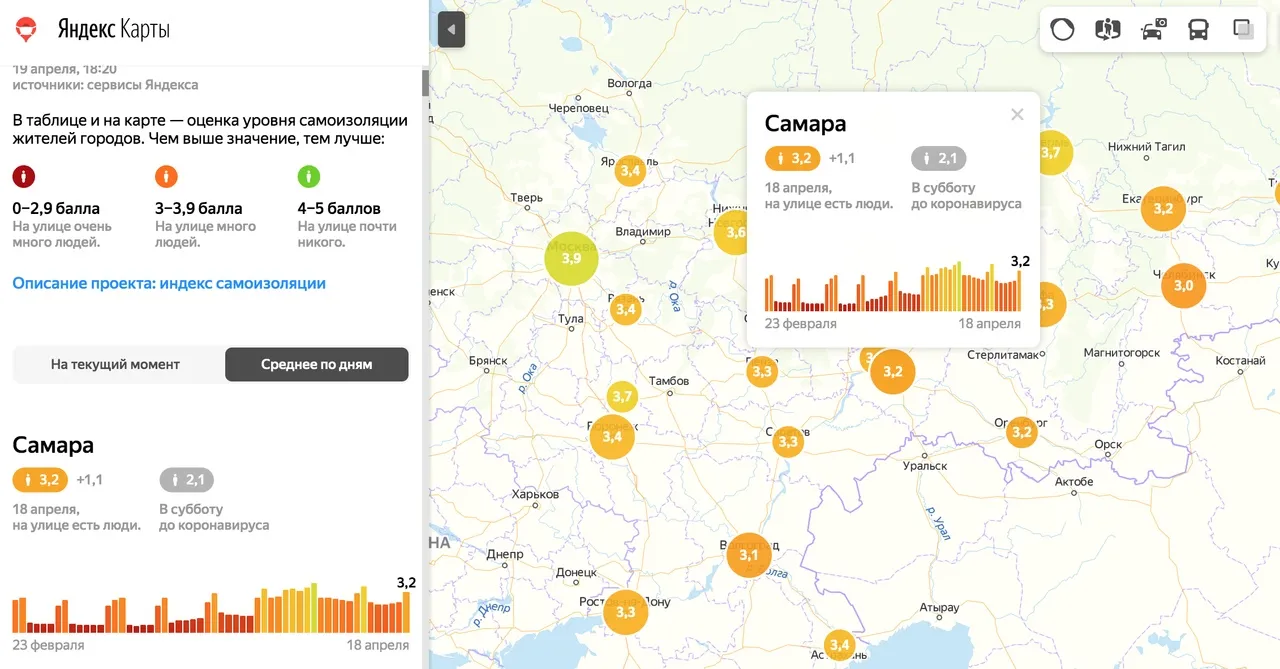Click the Волгоград 3,1 map marker
Viewport: 1280px width, 669px height.
749,555
